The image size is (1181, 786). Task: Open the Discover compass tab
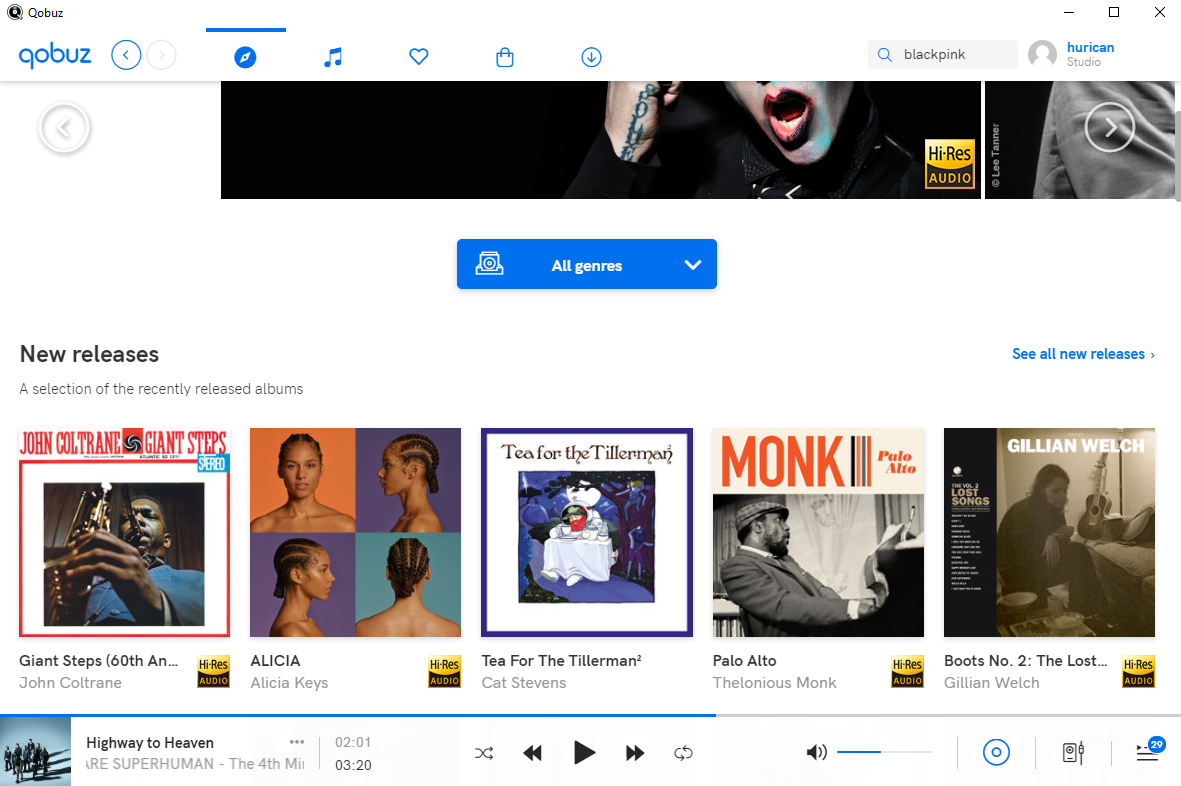[246, 56]
